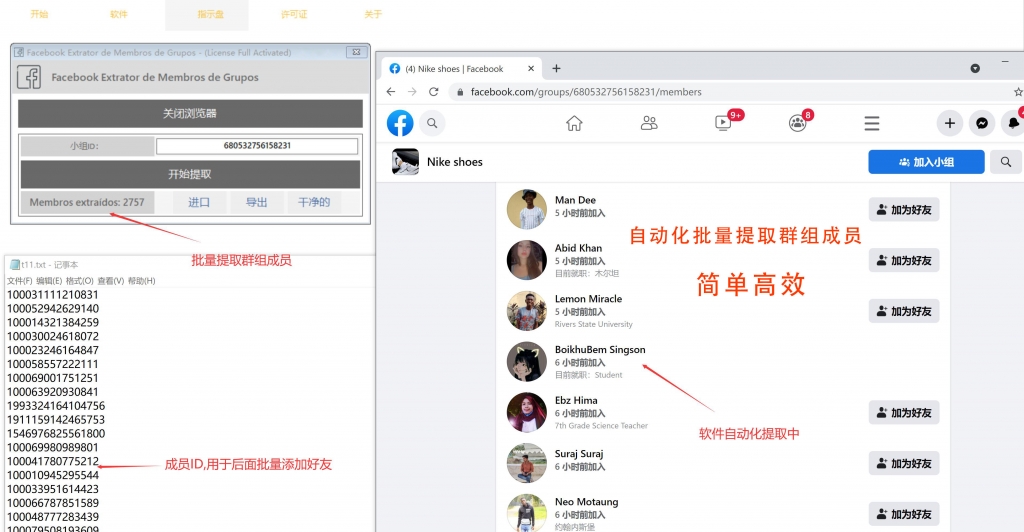
Task: Open Notepad 编辑(E) menu
Action: point(49,281)
